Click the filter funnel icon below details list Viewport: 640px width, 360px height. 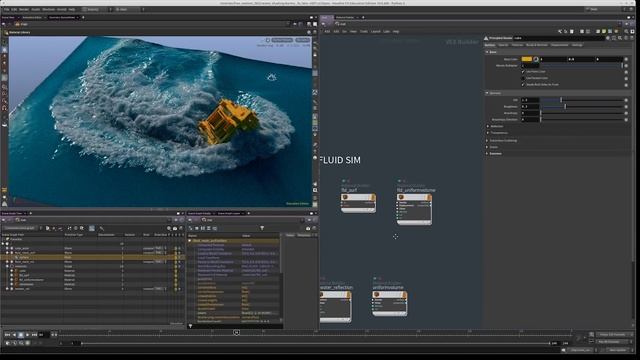click(190, 326)
